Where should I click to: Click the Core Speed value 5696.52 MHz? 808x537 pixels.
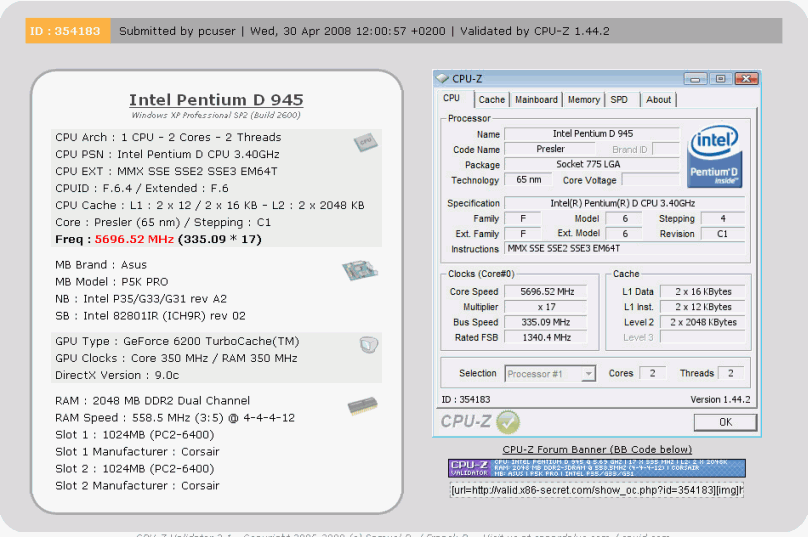click(546, 292)
